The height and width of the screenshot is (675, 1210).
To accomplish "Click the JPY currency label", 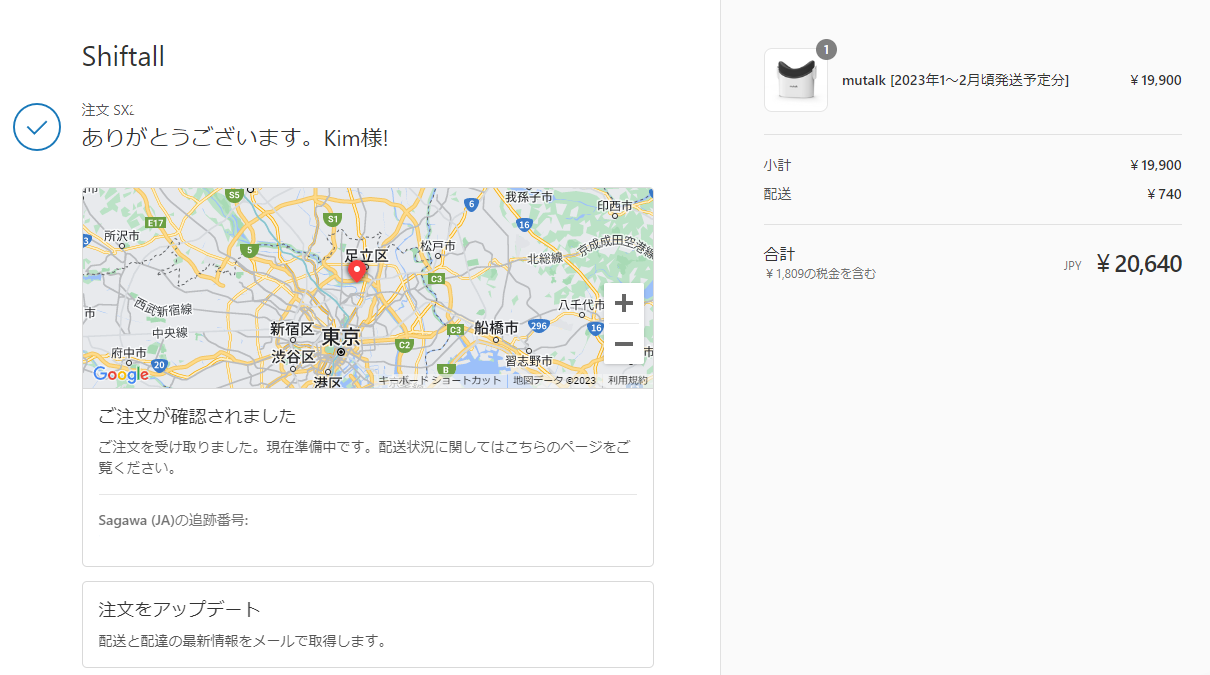I will (x=1072, y=266).
